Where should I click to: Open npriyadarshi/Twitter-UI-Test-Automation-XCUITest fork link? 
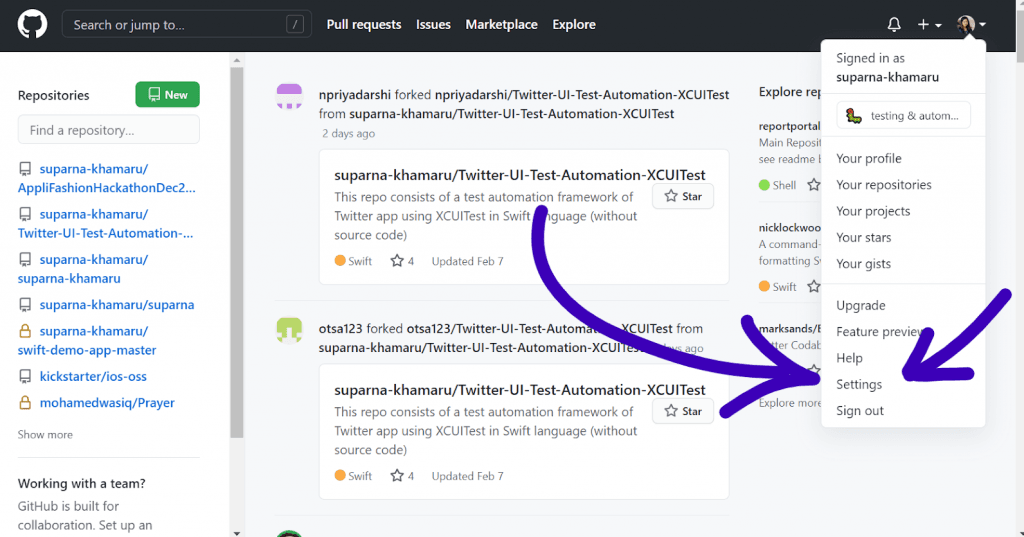582,95
